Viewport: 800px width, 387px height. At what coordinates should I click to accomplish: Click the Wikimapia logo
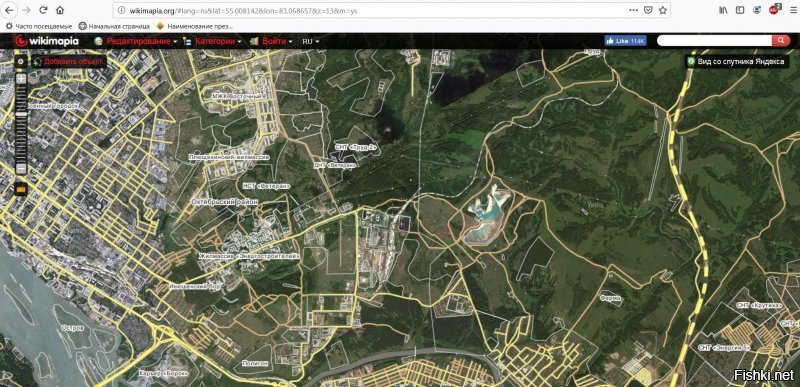47,41
